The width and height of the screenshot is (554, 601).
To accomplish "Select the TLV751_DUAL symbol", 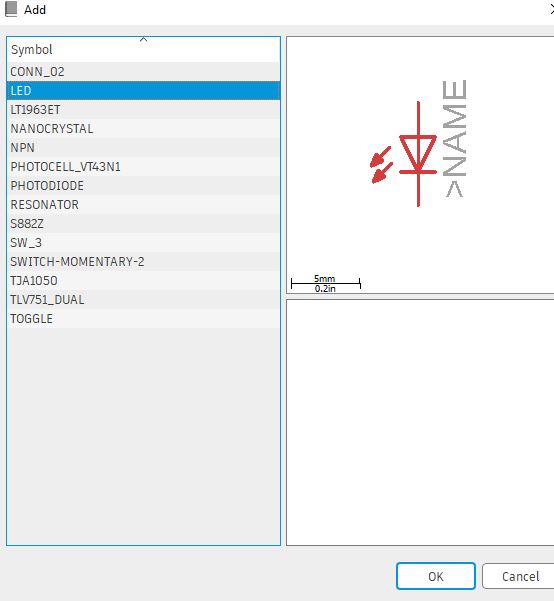I will [x=143, y=299].
